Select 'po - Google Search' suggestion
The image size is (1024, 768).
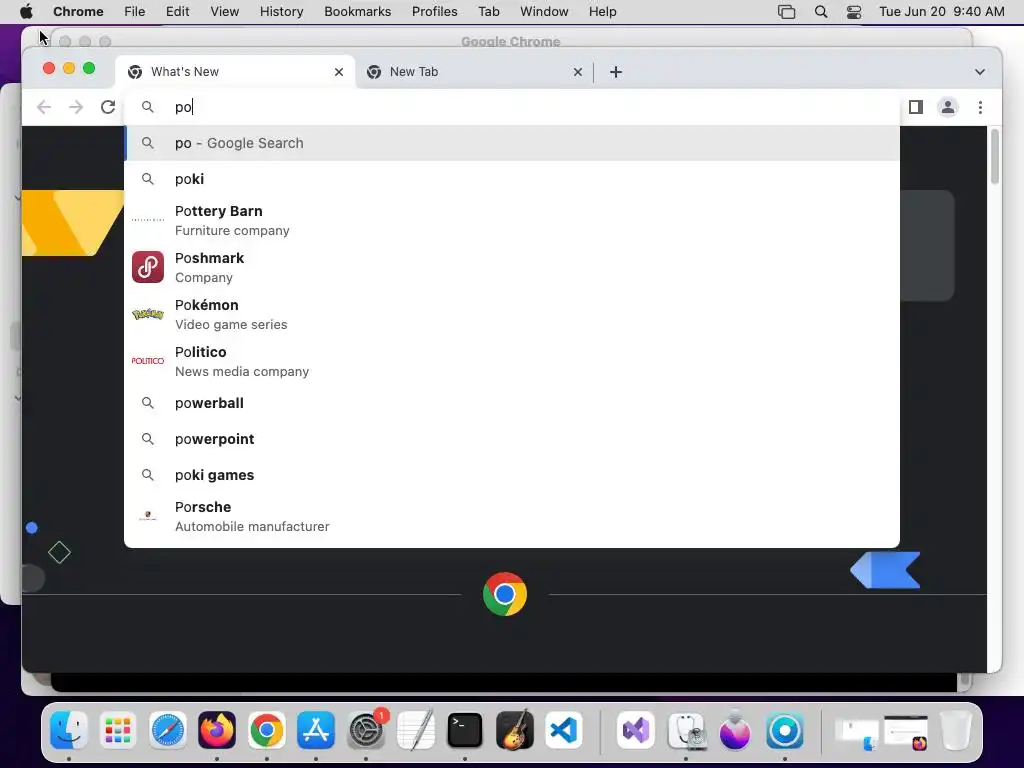coord(511,143)
